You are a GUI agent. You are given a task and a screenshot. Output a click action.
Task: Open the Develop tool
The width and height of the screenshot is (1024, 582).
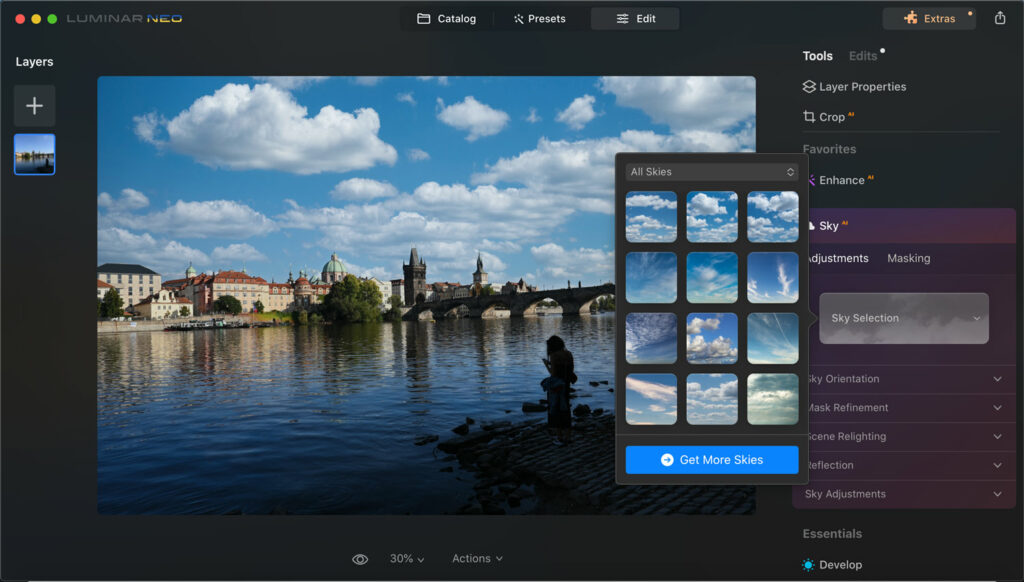(840, 565)
